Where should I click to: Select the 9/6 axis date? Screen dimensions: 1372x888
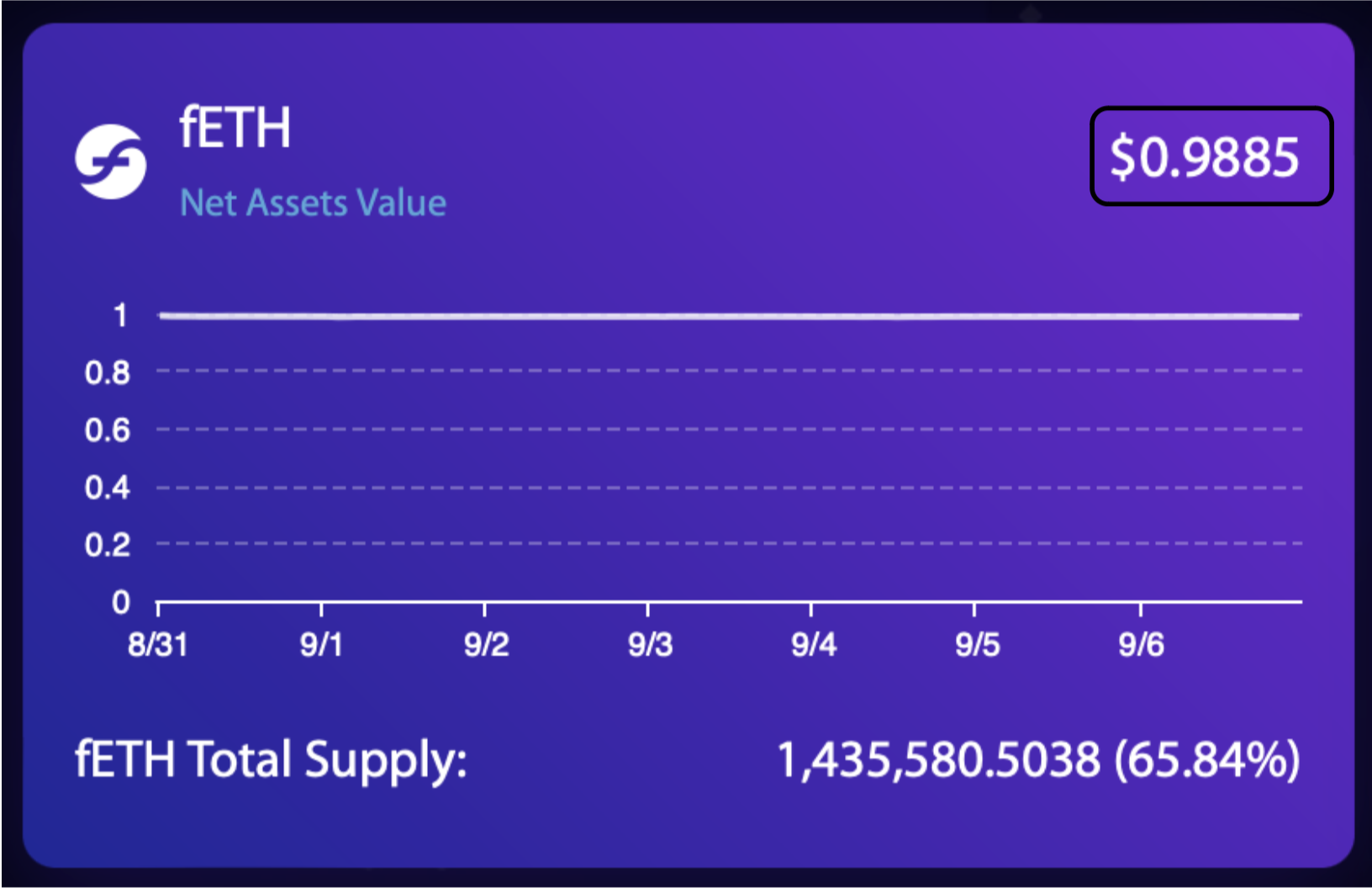point(1141,645)
